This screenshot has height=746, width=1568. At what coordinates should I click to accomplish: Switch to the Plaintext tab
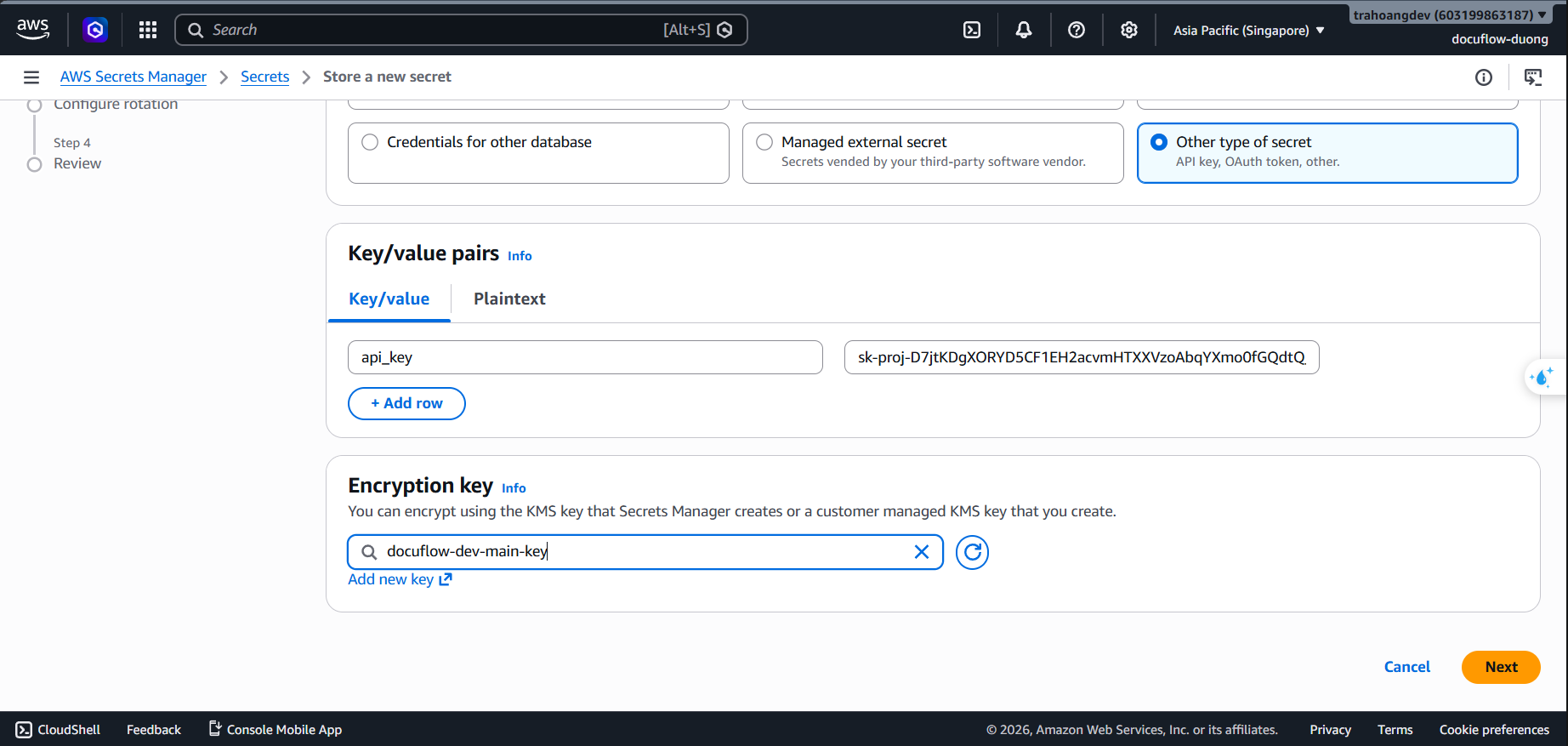509,299
